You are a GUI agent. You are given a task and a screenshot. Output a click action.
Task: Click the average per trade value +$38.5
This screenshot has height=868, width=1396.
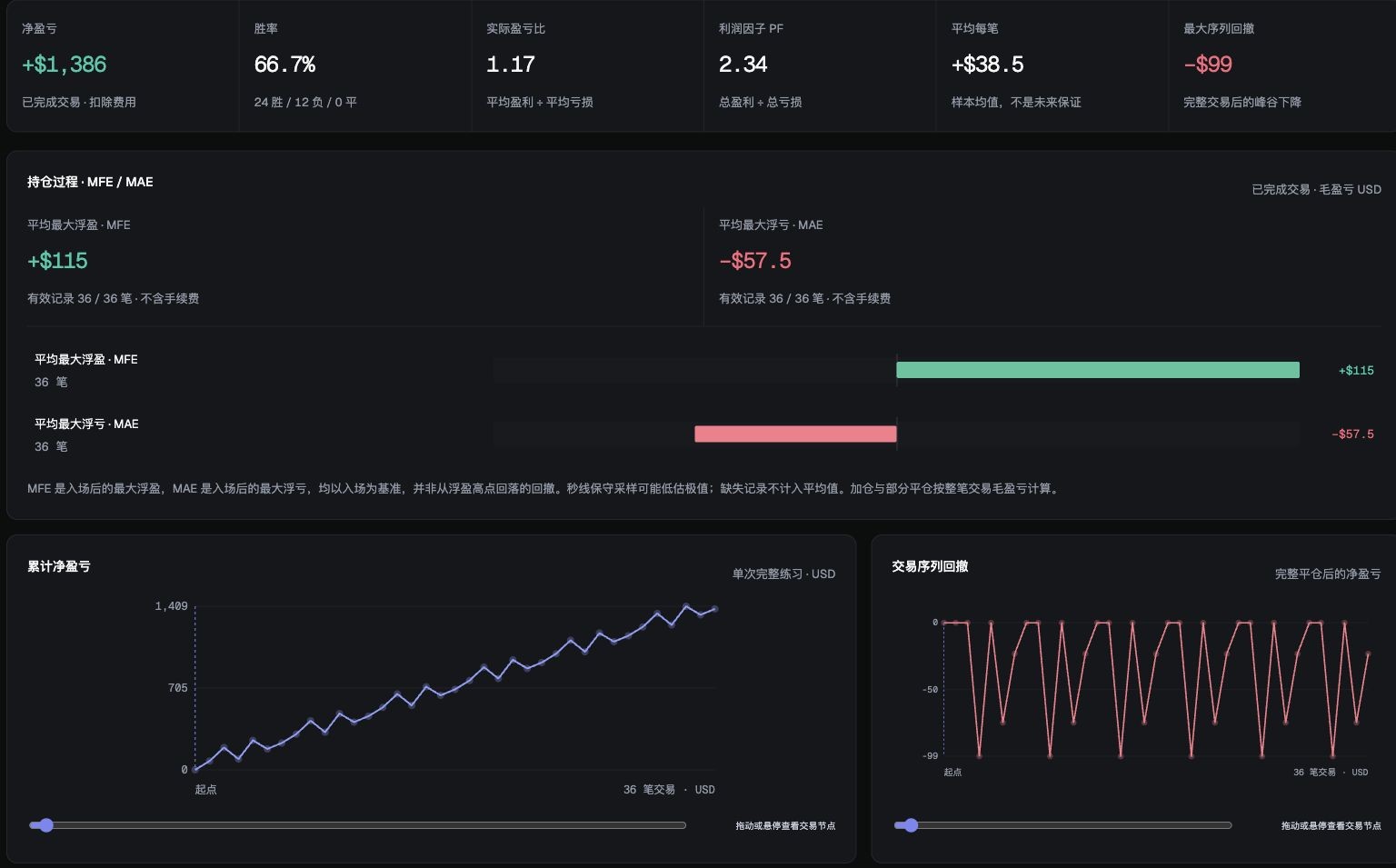[987, 65]
